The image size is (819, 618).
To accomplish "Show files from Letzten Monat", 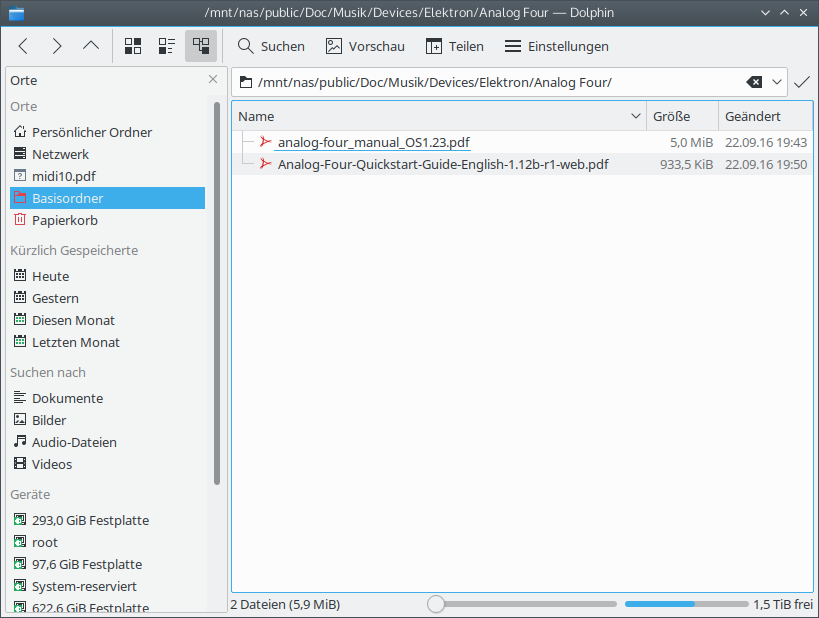I will [x=107, y=342].
